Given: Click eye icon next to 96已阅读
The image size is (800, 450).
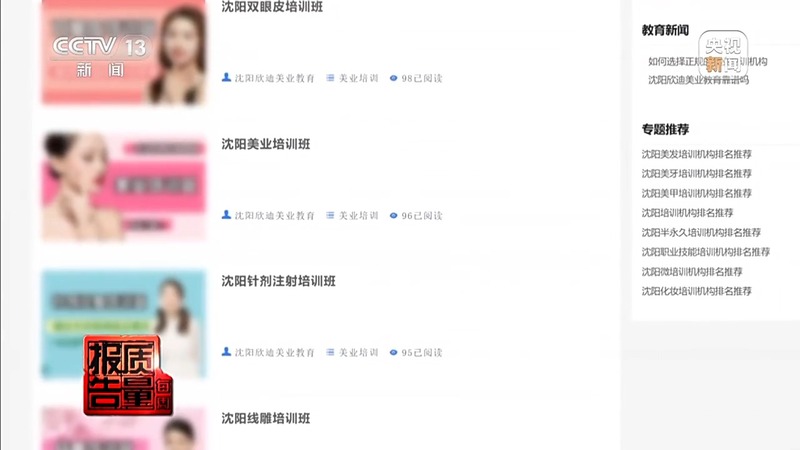Looking at the screenshot, I should [393, 215].
